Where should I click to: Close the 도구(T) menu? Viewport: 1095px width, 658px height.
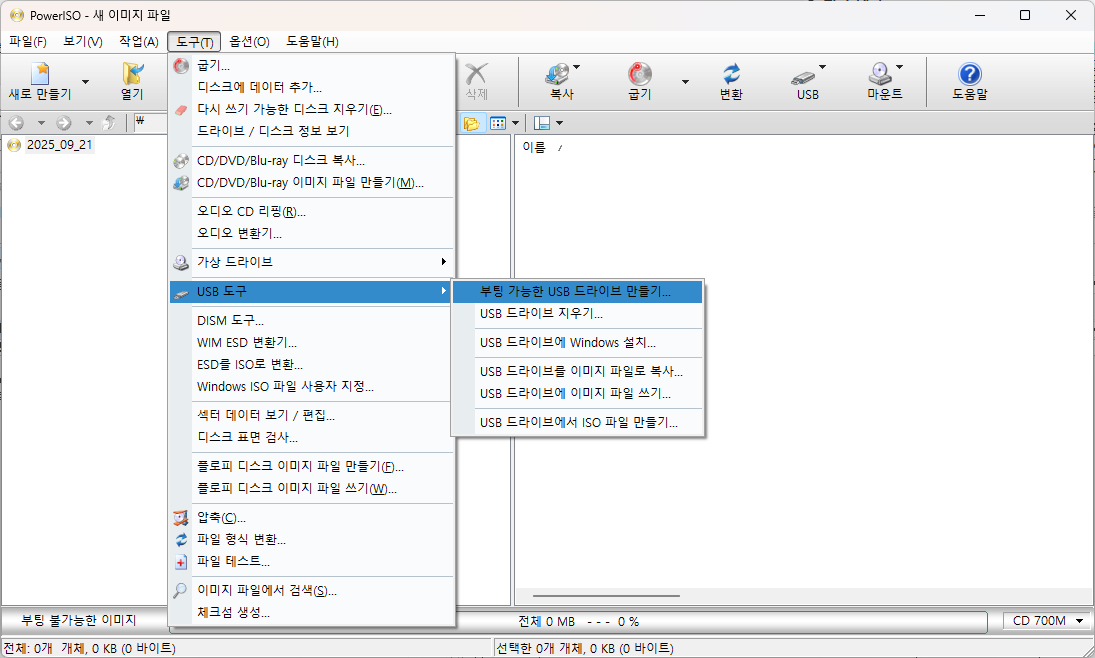[194, 42]
